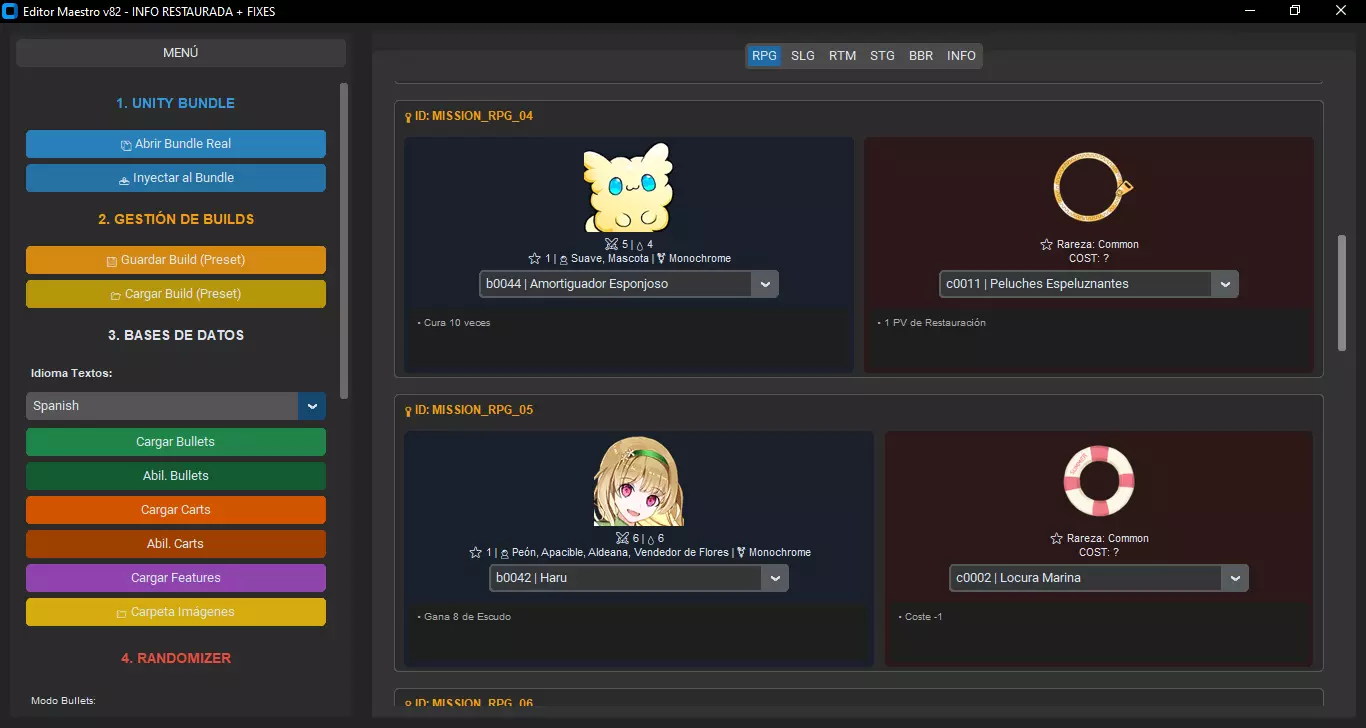Click the Abil. Bullets button

176,476
